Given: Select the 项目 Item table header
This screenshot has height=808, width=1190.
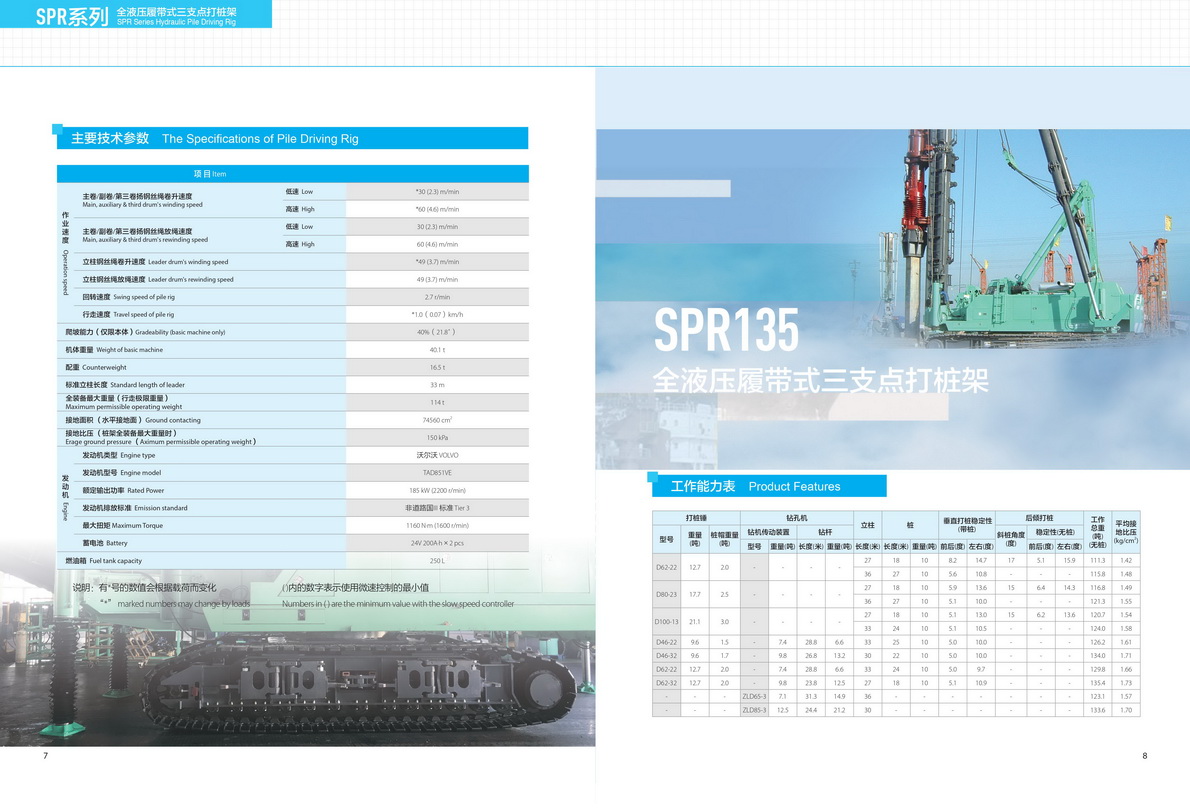Looking at the screenshot, I should coord(210,174).
